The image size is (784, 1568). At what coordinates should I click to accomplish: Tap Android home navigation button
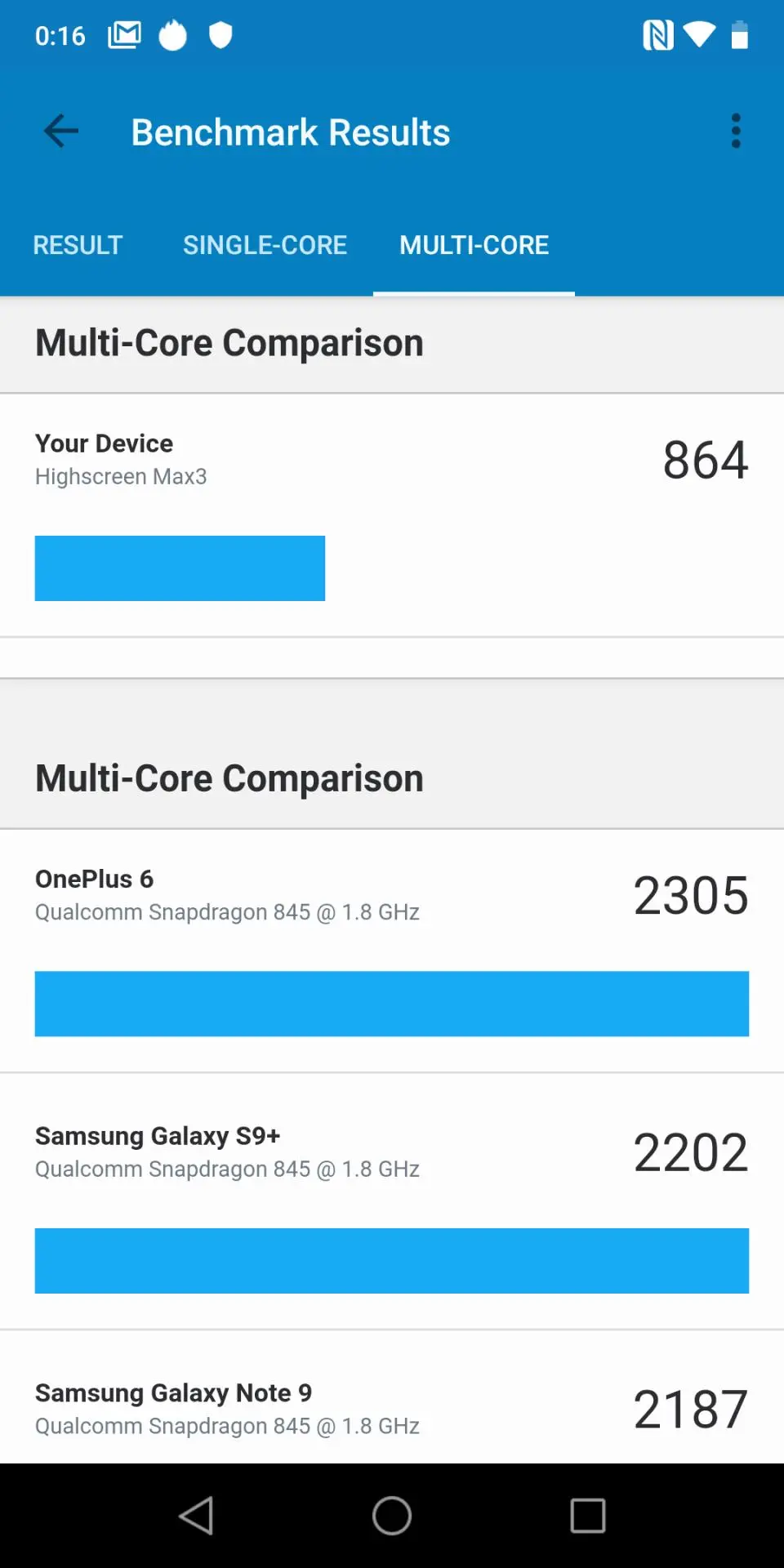click(392, 1516)
